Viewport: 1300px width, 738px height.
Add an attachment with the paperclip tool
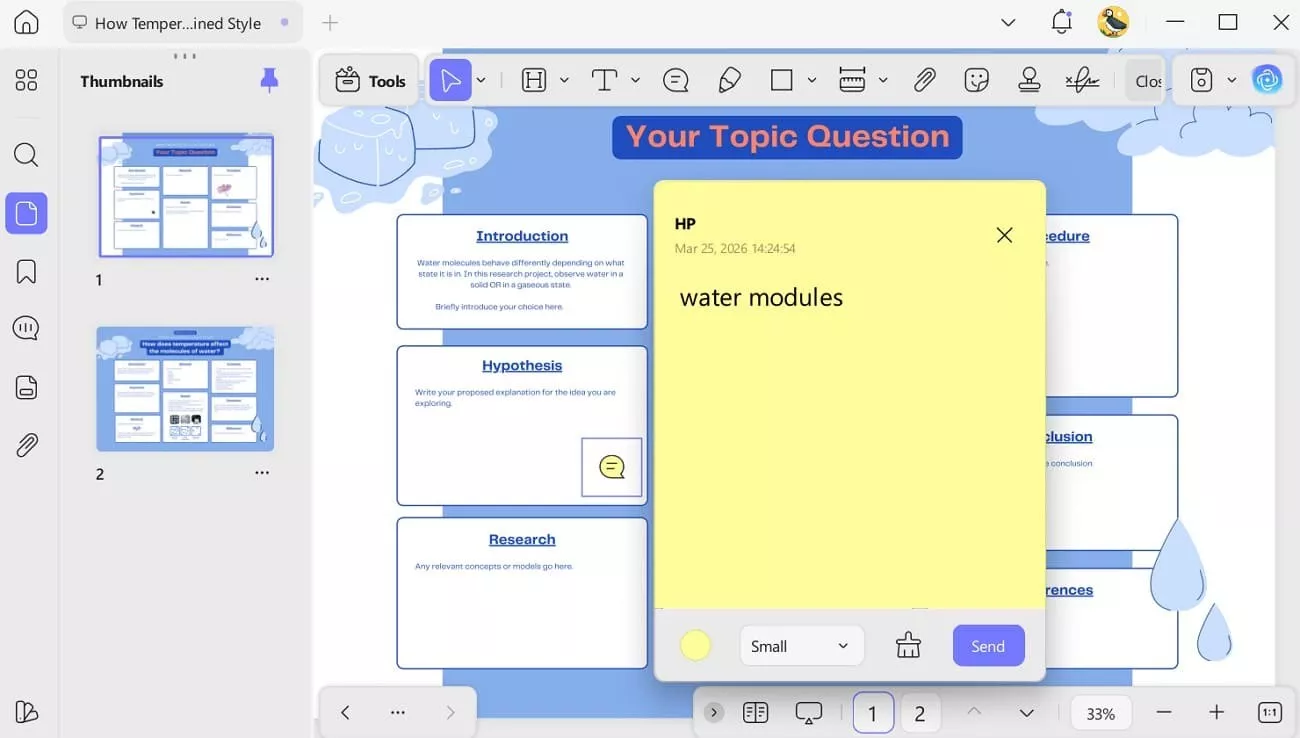pyautogui.click(x=925, y=80)
